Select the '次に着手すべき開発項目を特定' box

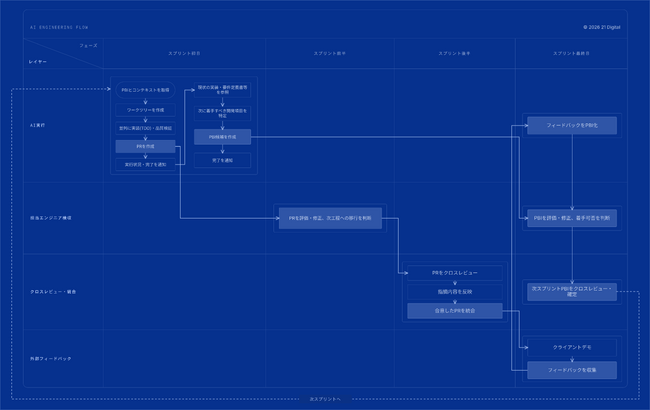coord(222,113)
